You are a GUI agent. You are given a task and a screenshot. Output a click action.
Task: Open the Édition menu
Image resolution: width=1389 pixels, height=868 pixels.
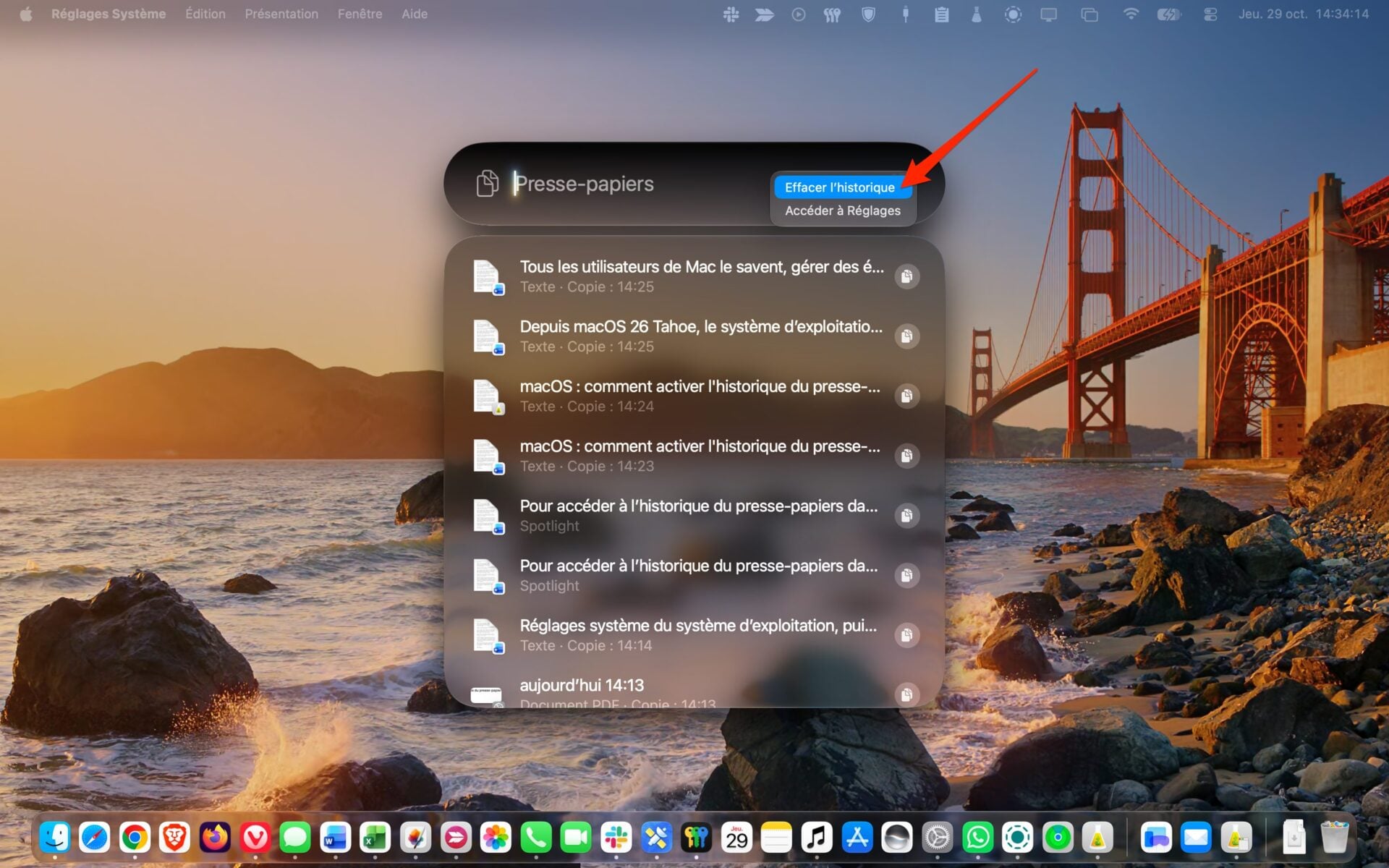click(x=205, y=14)
